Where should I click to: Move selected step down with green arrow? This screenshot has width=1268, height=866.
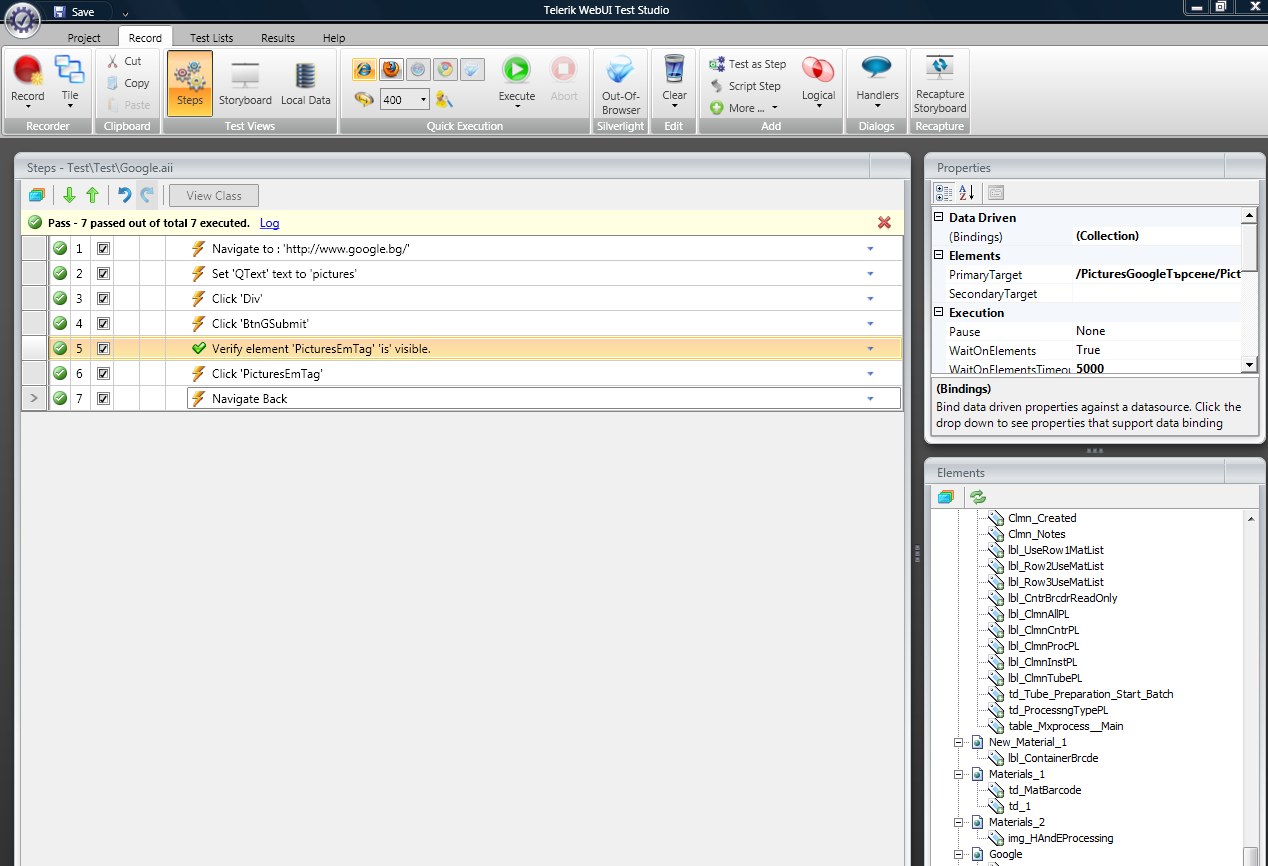tap(69, 195)
